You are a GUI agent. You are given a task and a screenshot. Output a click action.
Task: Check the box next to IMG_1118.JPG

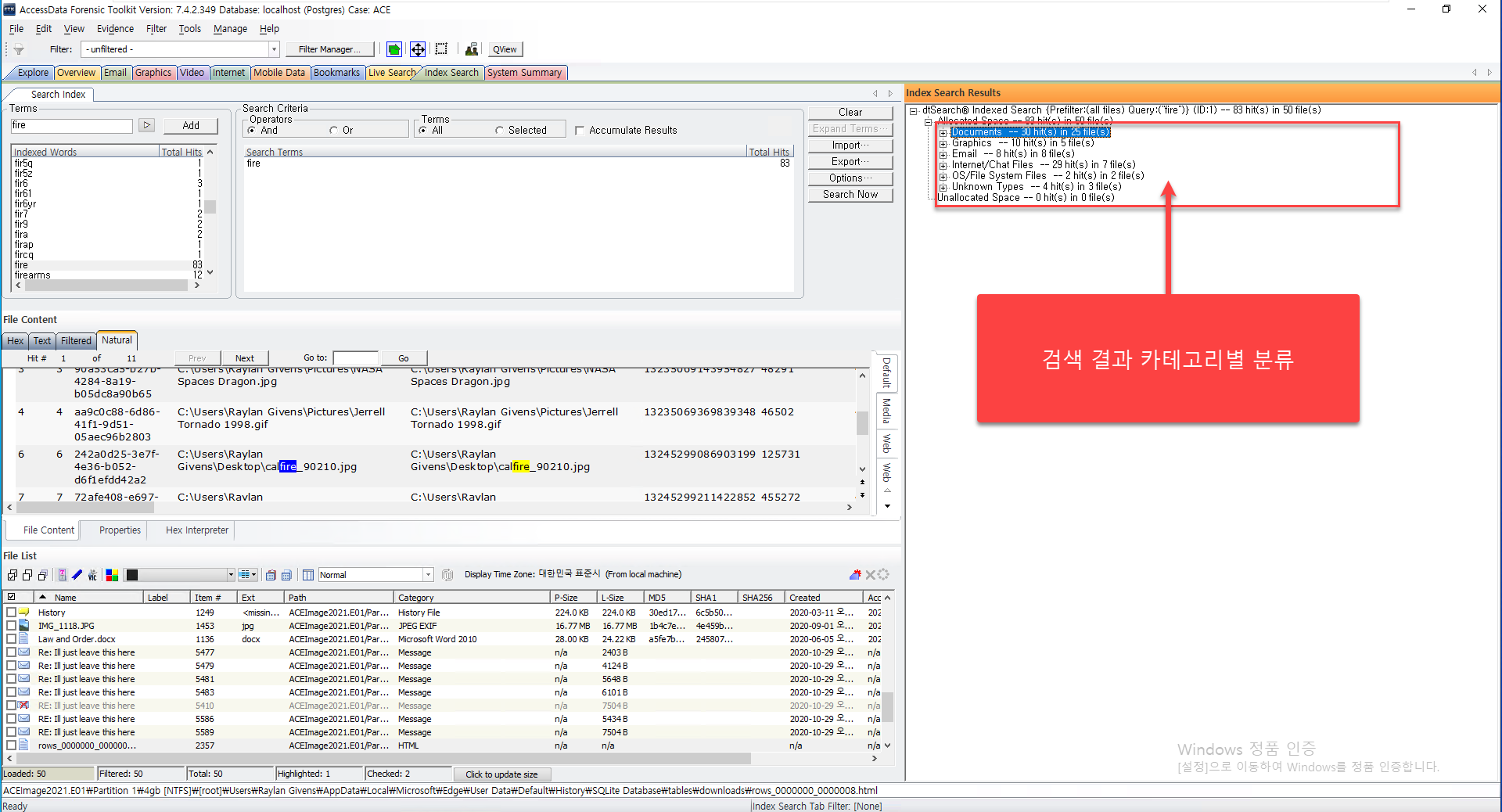tap(12, 626)
